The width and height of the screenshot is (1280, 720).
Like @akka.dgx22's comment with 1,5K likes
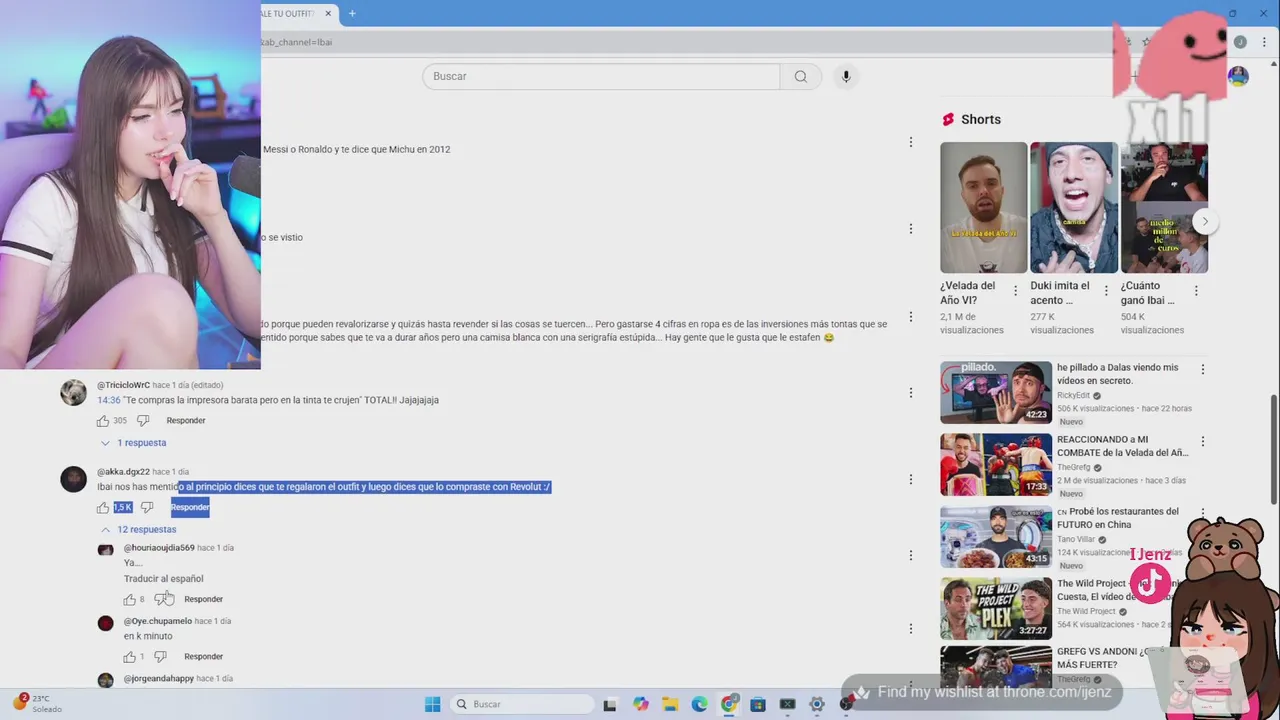pos(103,508)
